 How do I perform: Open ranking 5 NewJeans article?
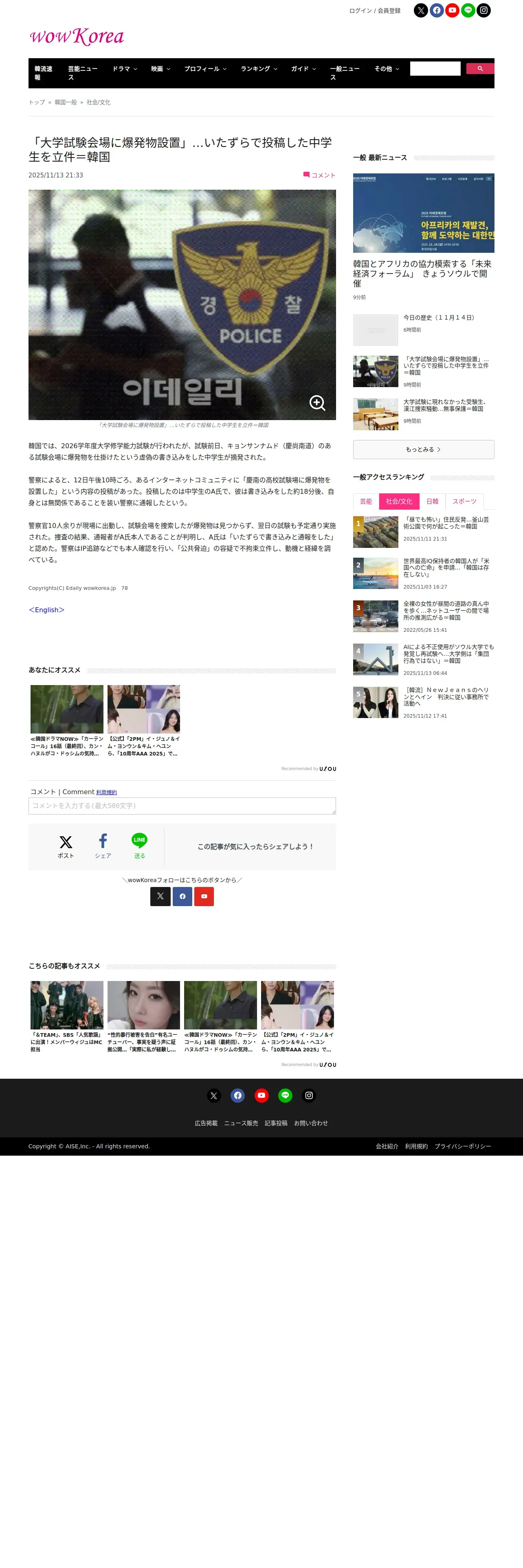coord(446,697)
